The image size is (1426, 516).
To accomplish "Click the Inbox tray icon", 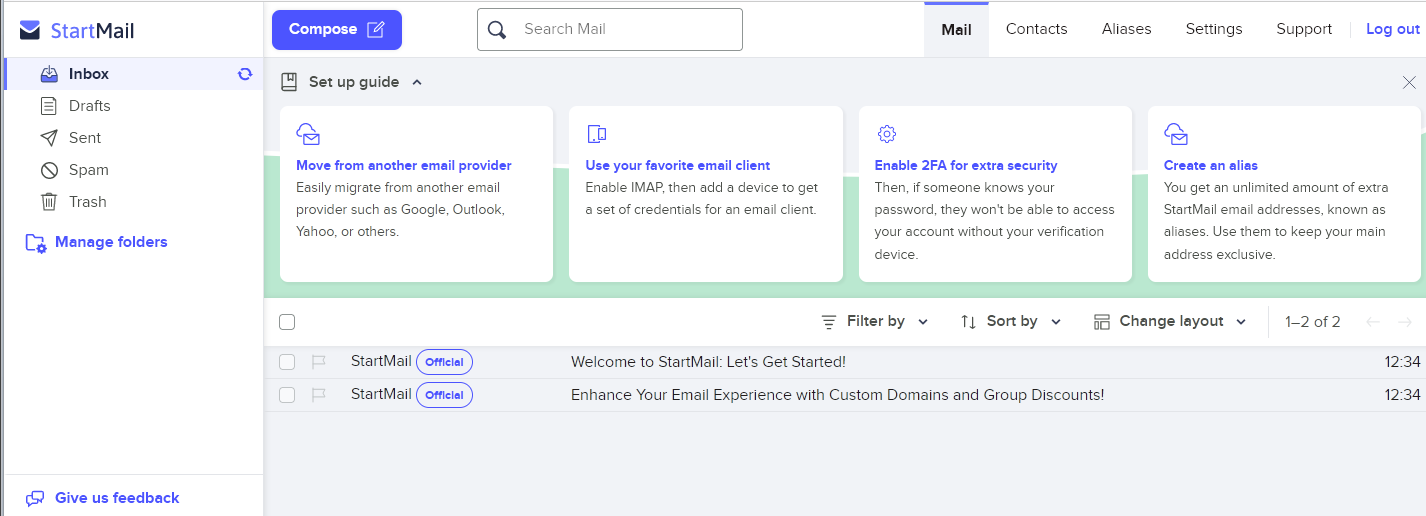I will pyautogui.click(x=49, y=74).
